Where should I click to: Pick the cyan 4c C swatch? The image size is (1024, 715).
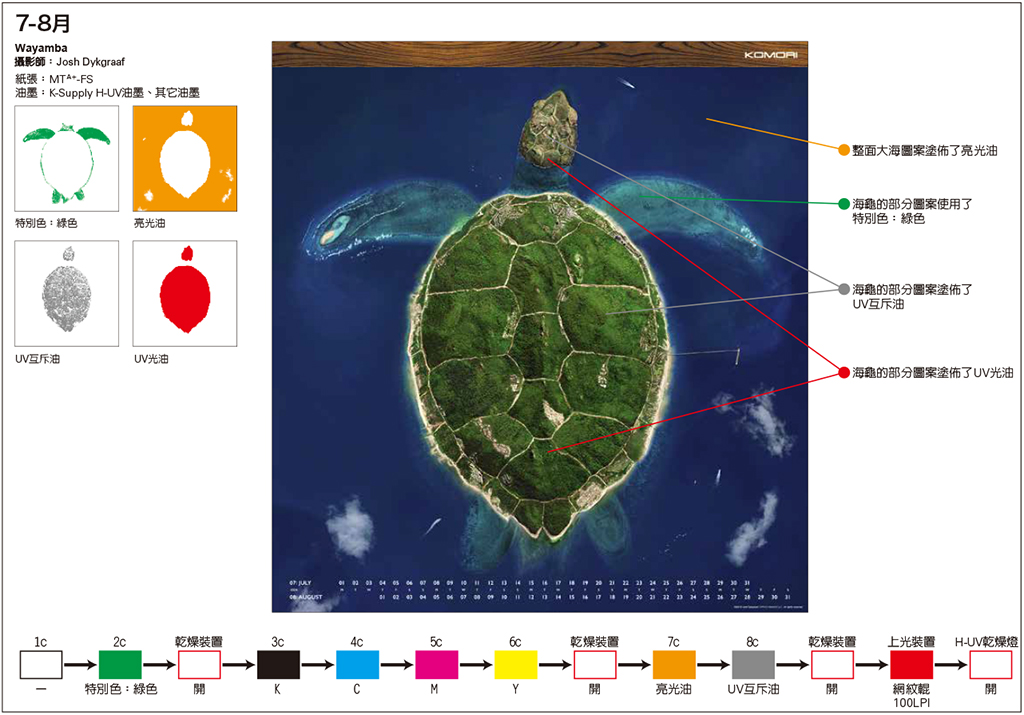pos(357,662)
